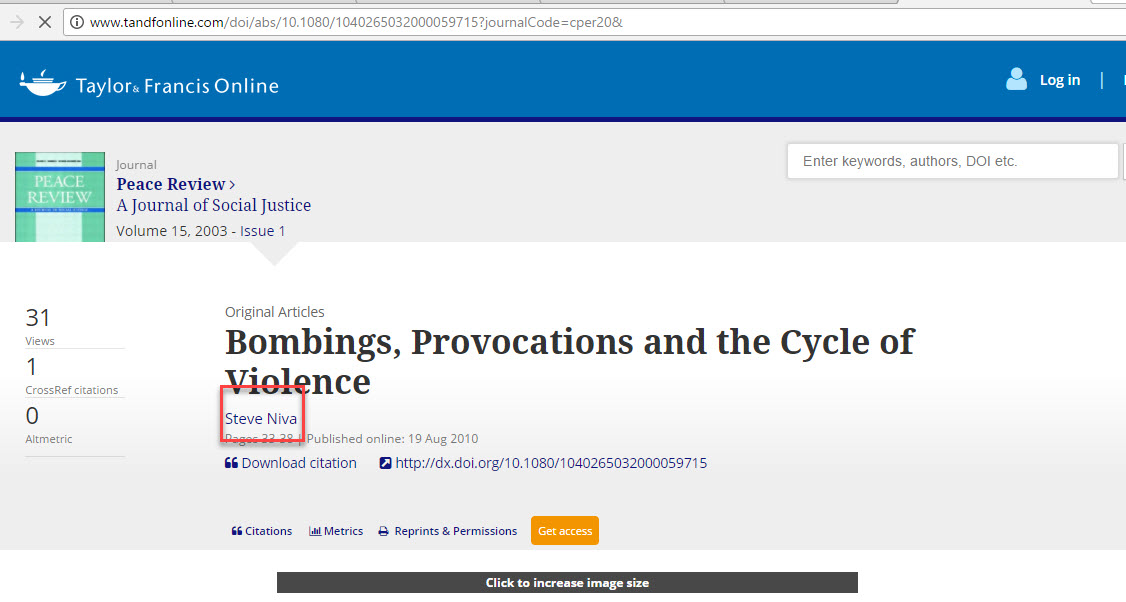This screenshot has height=602, width=1126.
Task: Click the Taylor & Francis Online logo
Action: click(149, 84)
